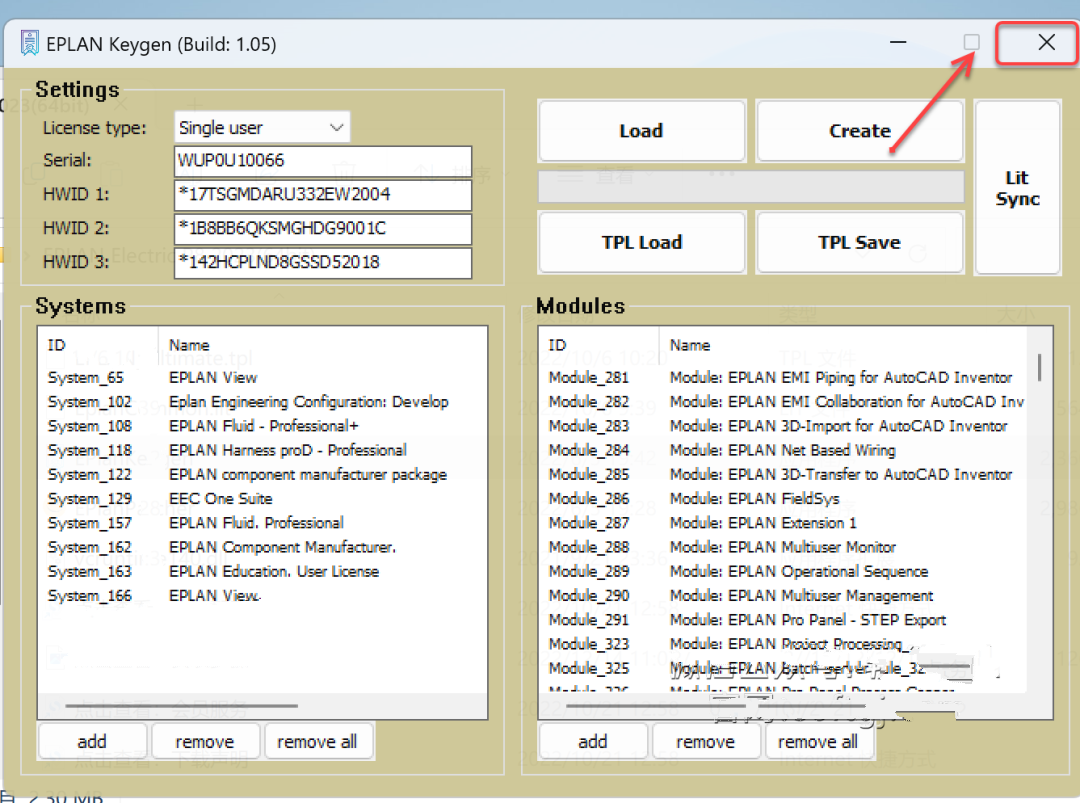Viewport: 1080px width, 803px height.
Task: Click the Serial input field
Action: tap(323, 160)
